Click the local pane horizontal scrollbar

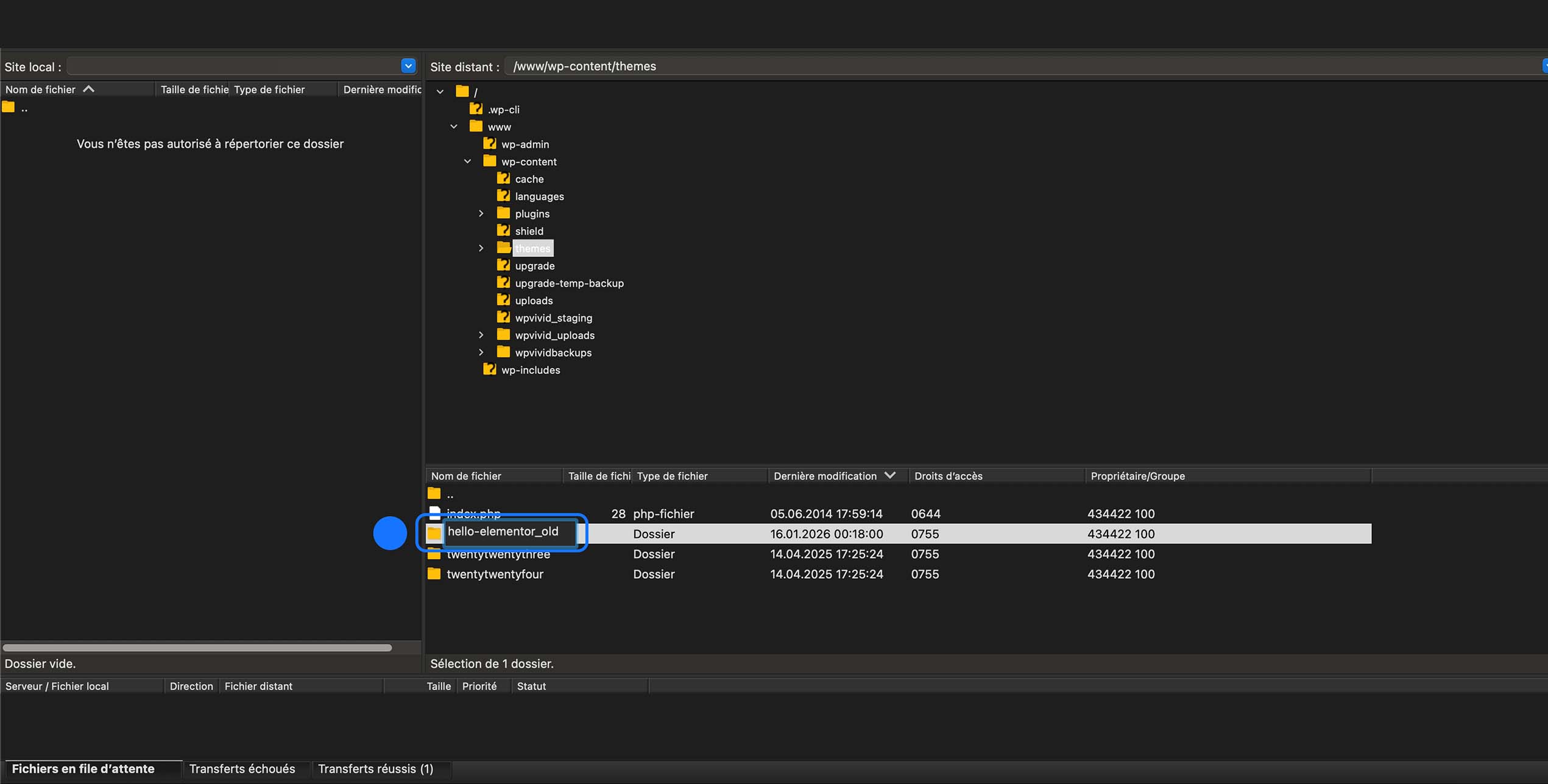click(x=197, y=648)
